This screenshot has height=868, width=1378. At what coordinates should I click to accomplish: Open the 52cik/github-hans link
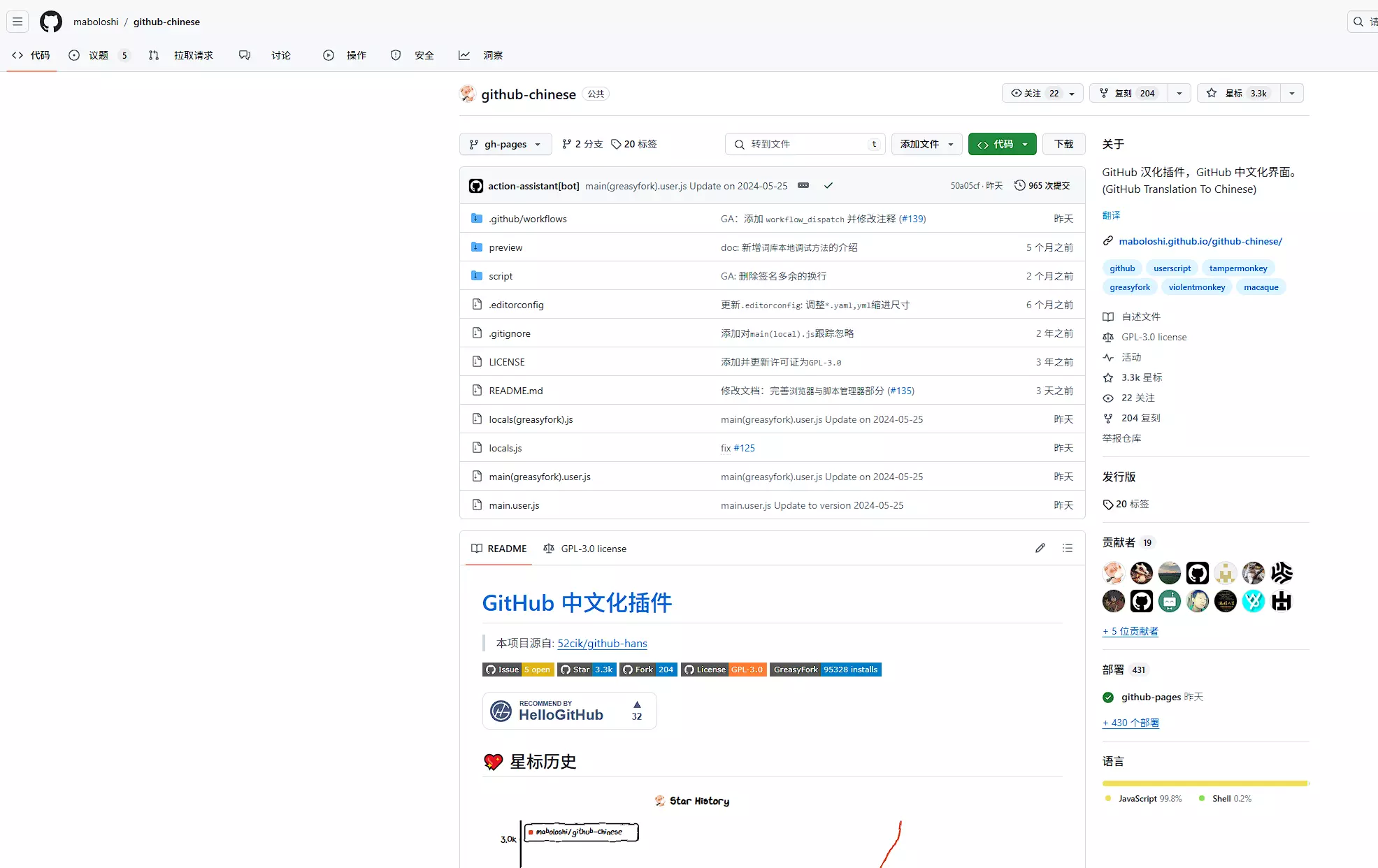(602, 644)
